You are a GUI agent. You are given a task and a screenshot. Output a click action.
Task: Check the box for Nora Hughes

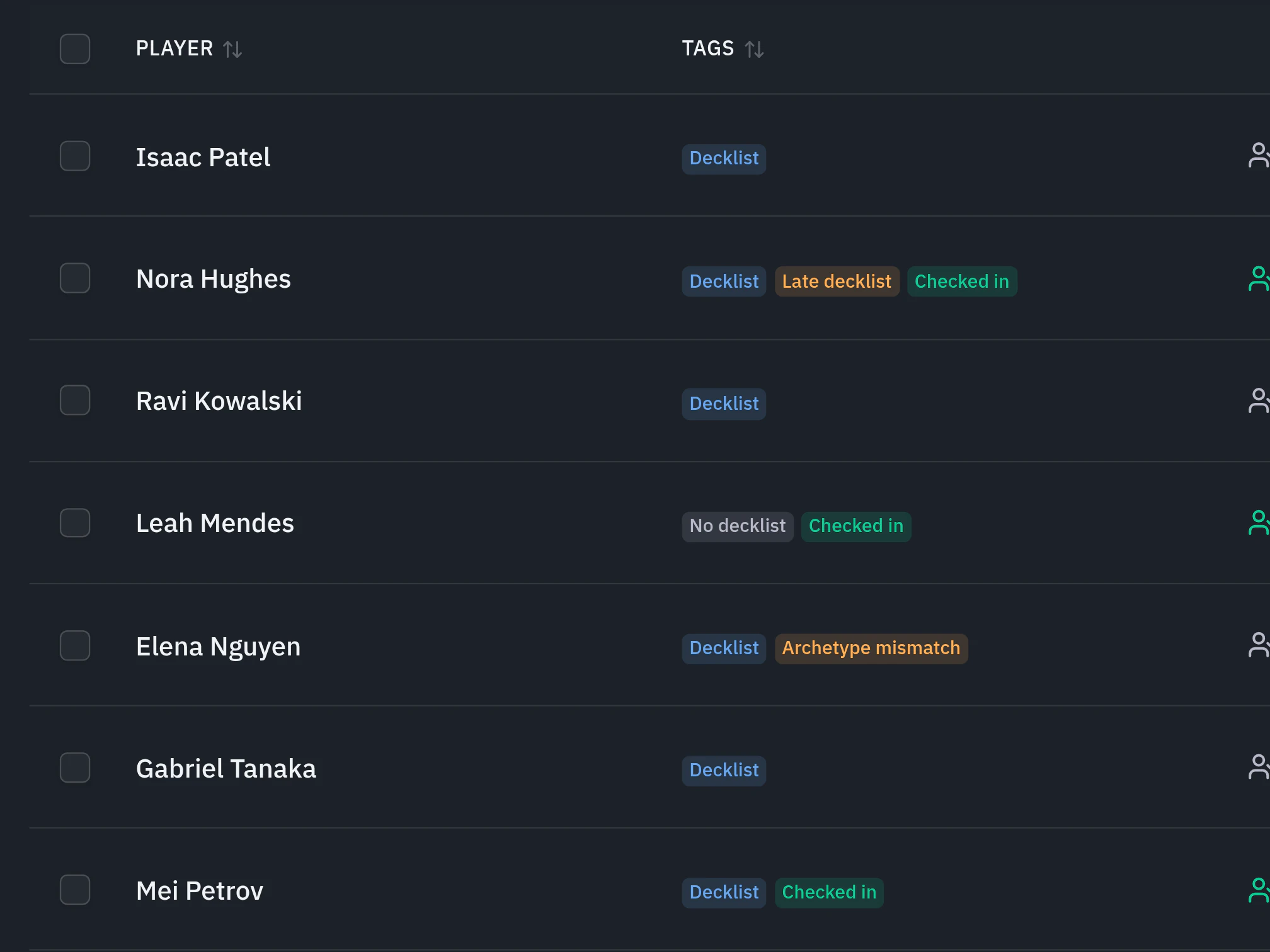point(75,278)
